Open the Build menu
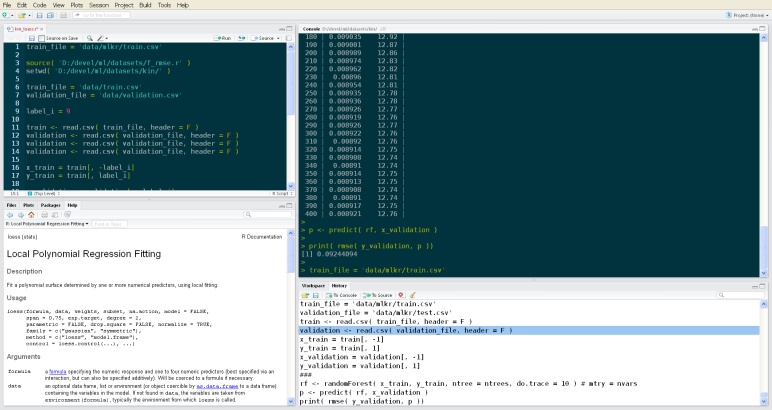772x410 pixels. point(145,5)
